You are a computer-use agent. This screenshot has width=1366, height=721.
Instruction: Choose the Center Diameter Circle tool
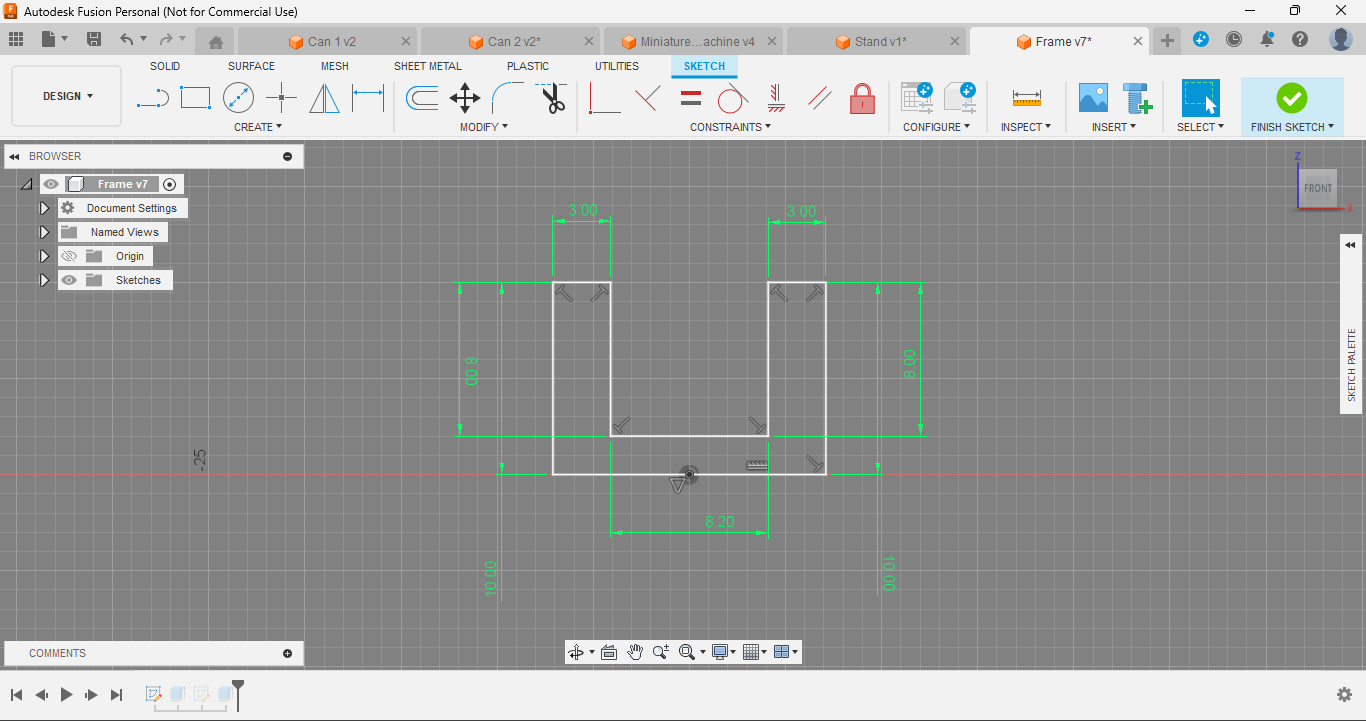tap(238, 98)
